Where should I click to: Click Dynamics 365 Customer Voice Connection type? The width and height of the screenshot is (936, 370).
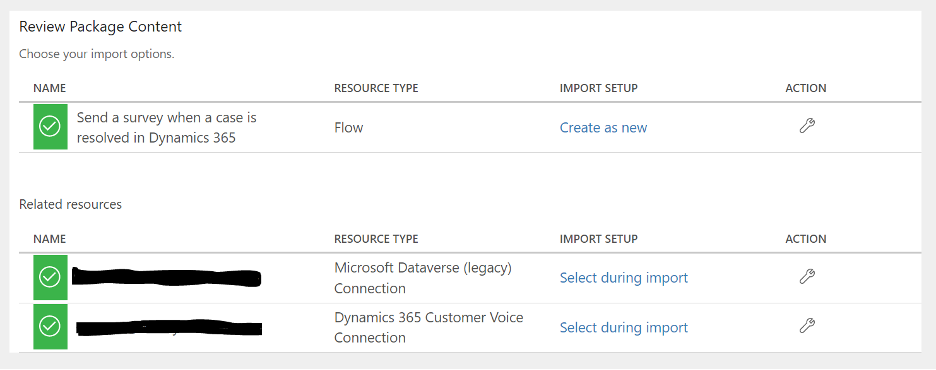(429, 328)
